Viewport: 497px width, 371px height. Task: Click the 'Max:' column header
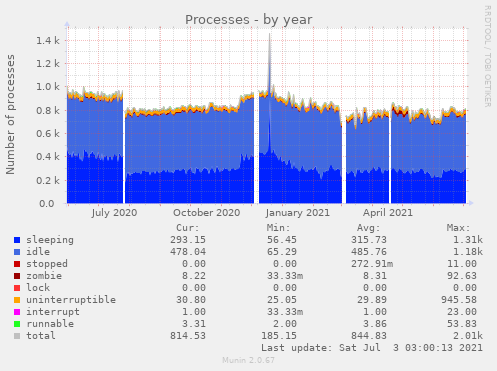458,228
